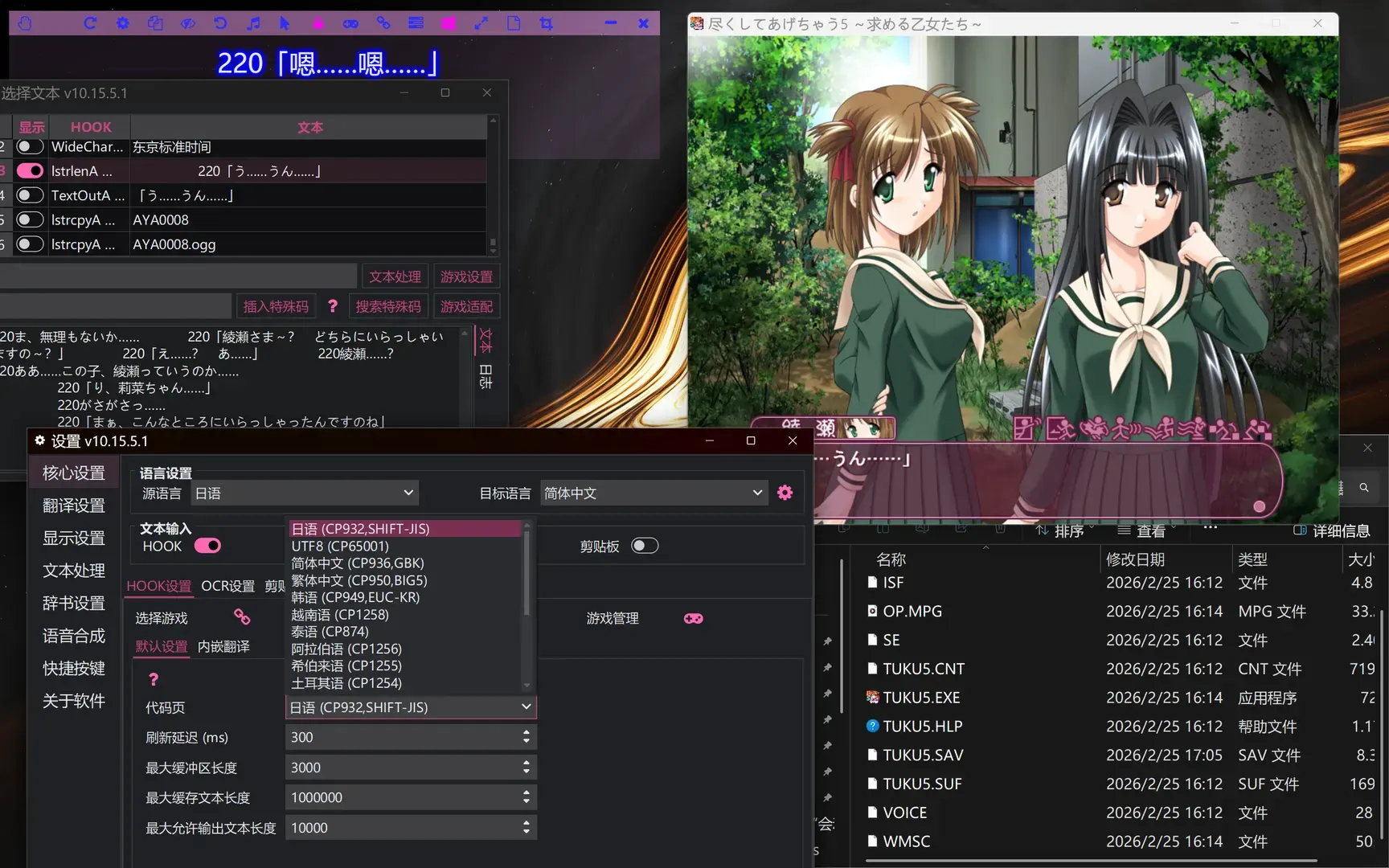Viewport: 1389px width, 868px height.
Task: Click the hand move icon in translator toolbar
Action: 25,23
